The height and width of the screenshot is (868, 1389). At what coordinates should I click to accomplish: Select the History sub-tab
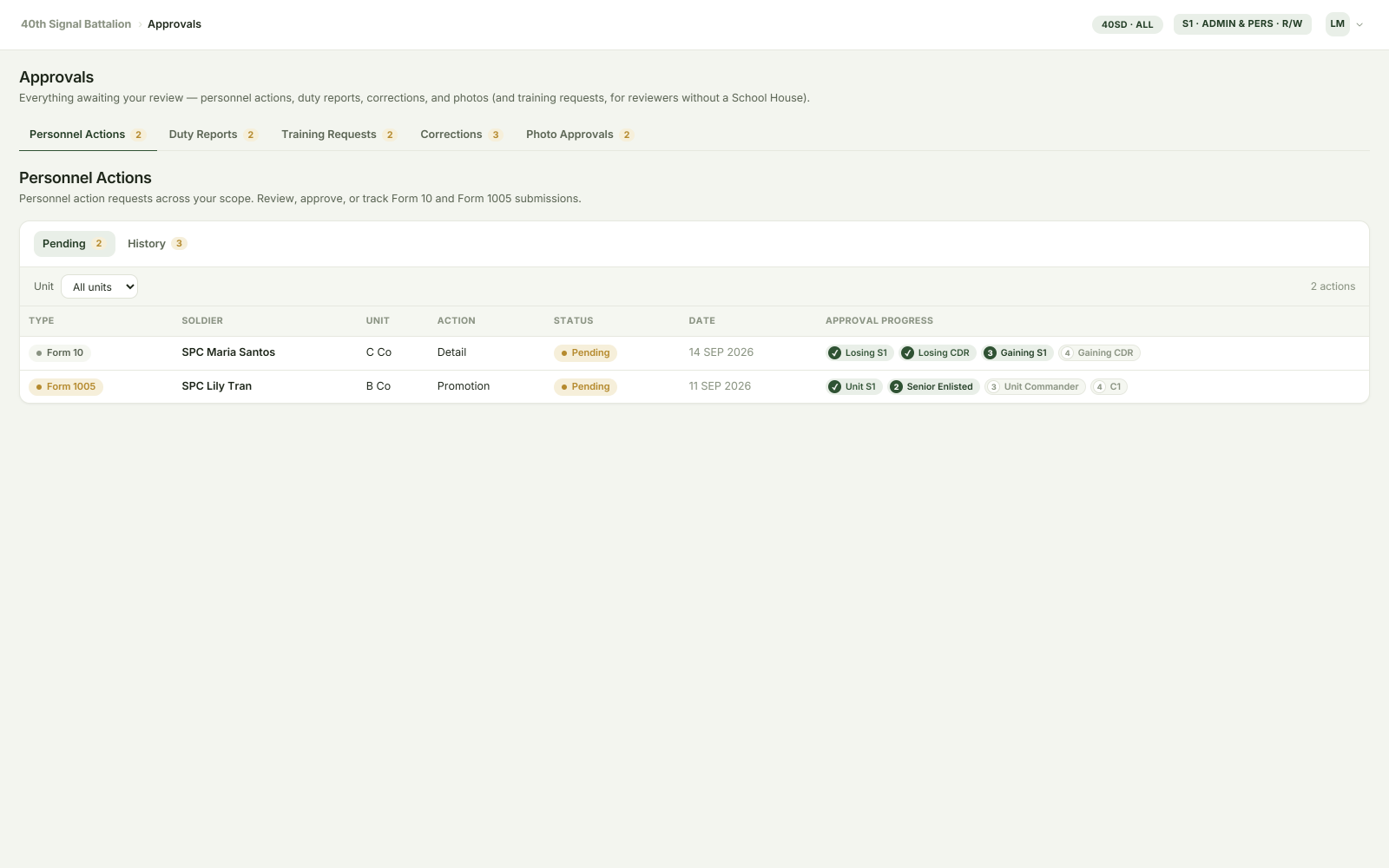(157, 244)
